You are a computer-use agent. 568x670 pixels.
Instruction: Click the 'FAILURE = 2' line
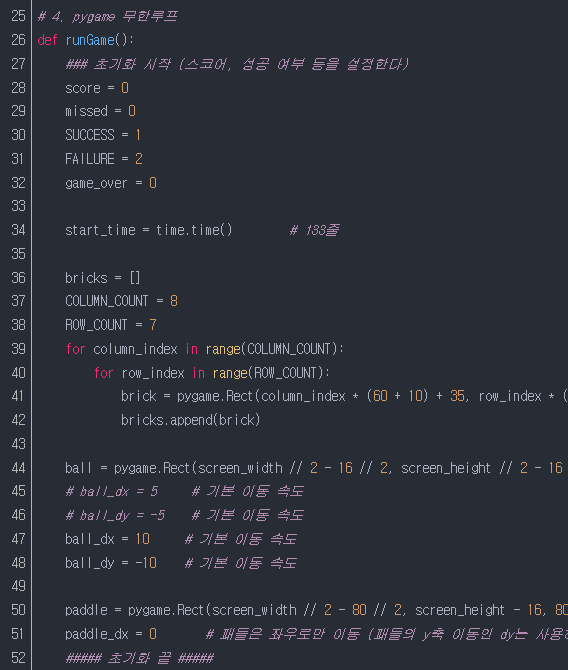click(x=104, y=159)
